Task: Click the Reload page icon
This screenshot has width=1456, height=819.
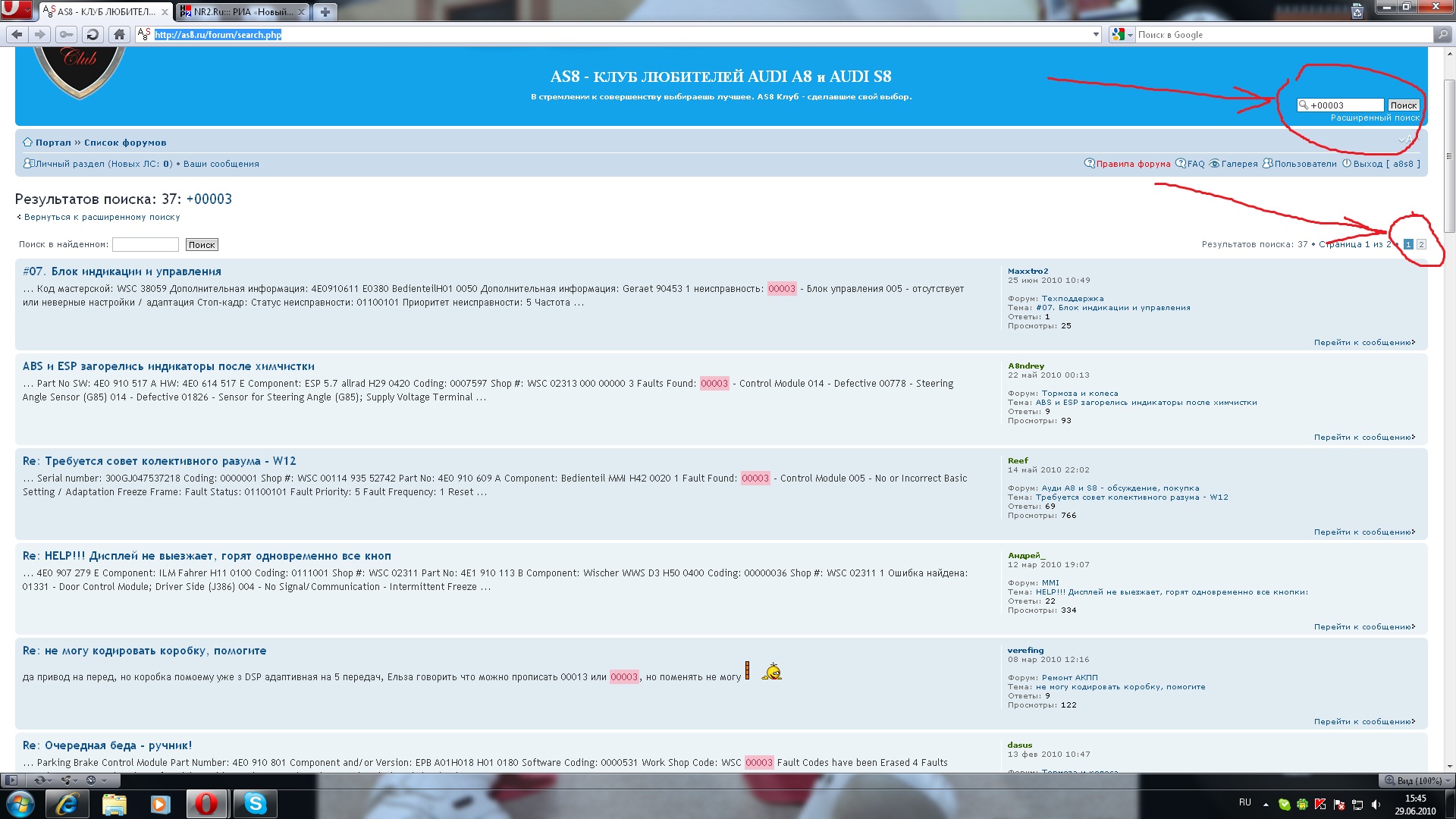Action: click(93, 34)
